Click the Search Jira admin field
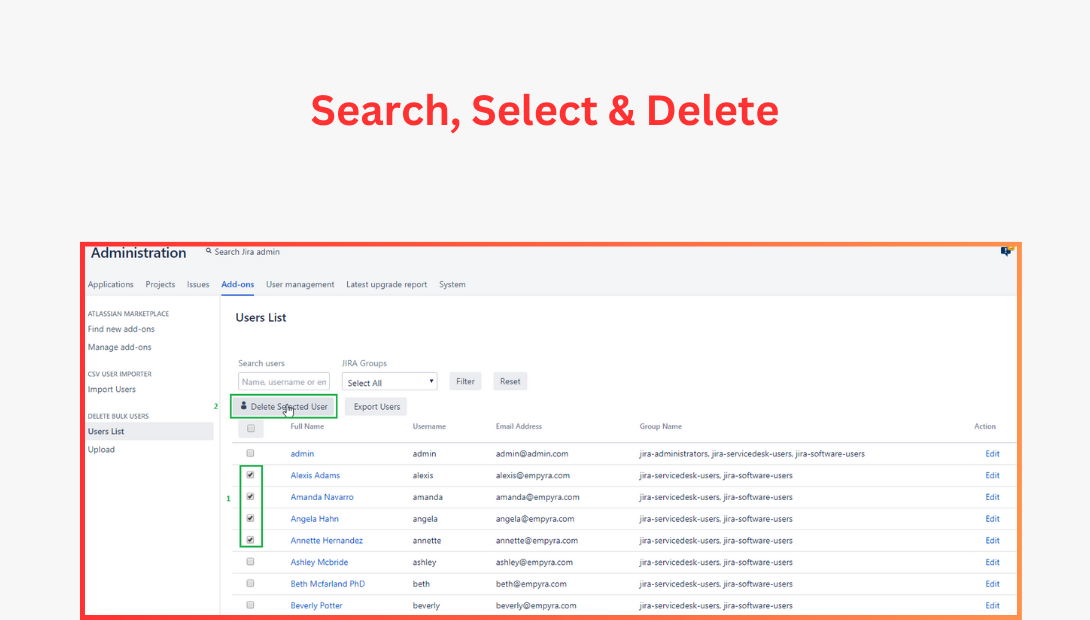Viewport: 1090px width, 620px height. click(247, 252)
